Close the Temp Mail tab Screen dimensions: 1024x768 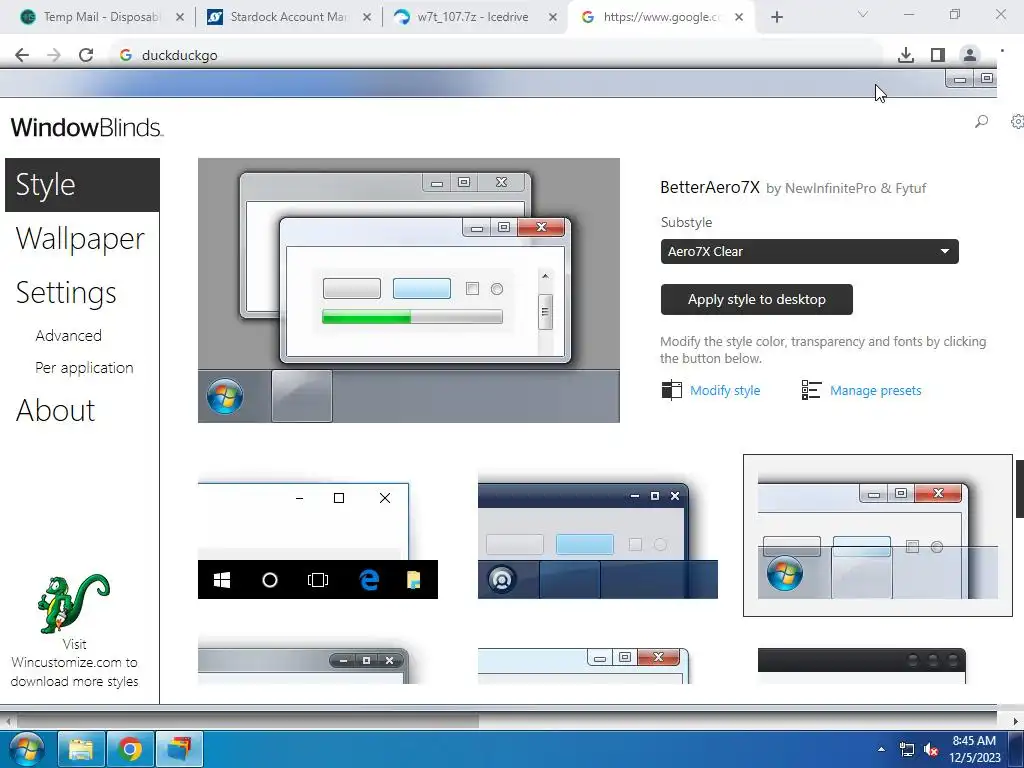[180, 17]
